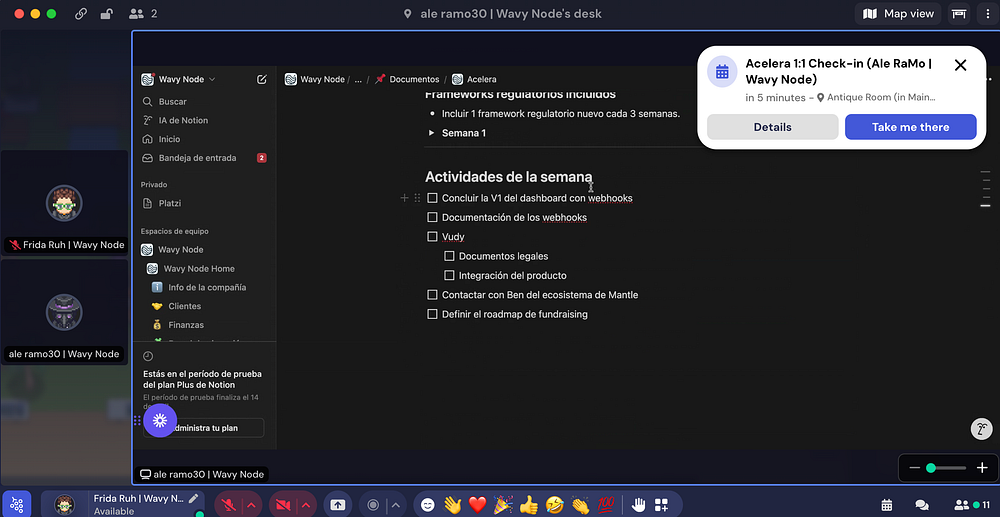This screenshot has height=517, width=1000.
Task: Check Concluir la V1 del dashboard
Action: tap(432, 198)
